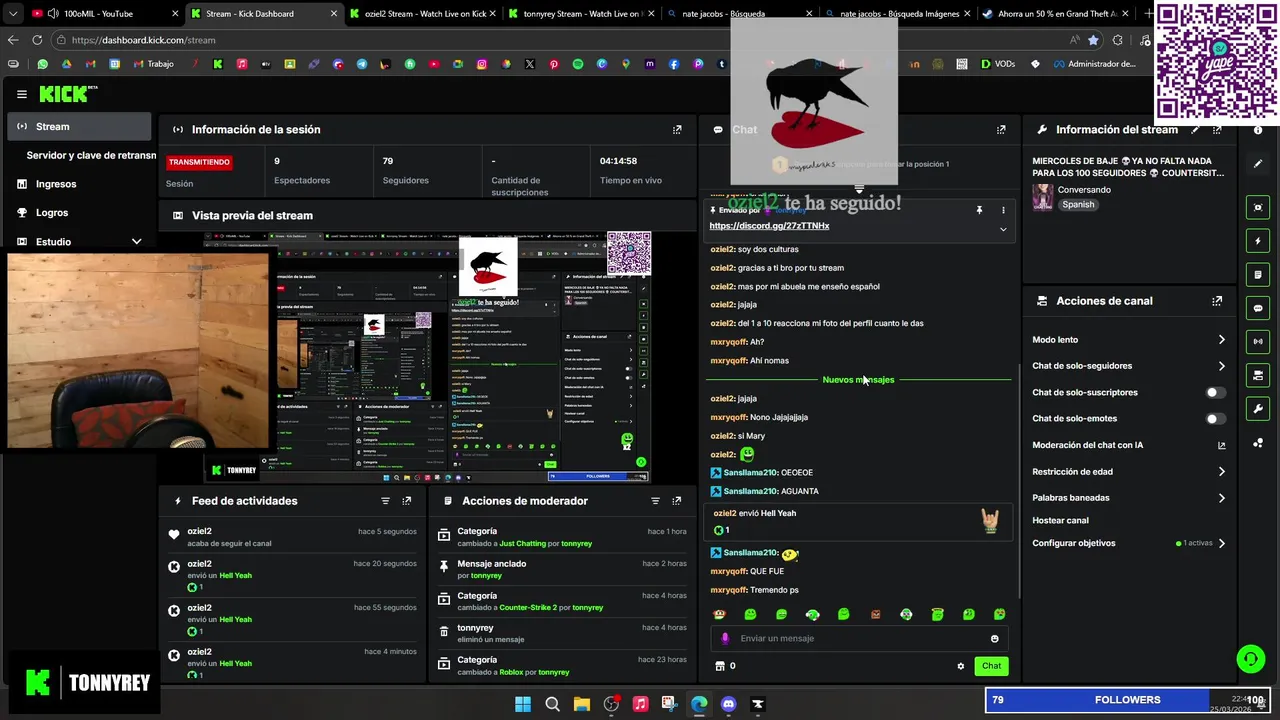The image size is (1280, 720).
Task: Pop out the Chat panel
Action: [1001, 129]
